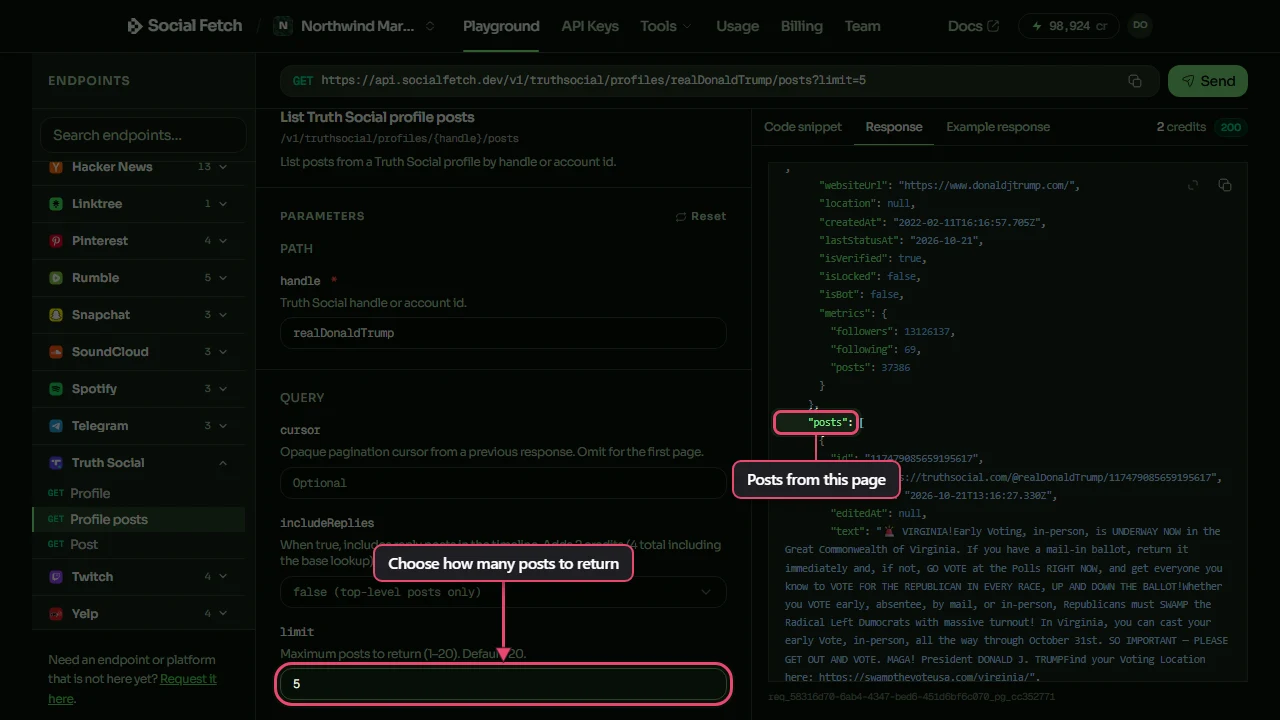
Task: Click the Pinterest platform icon
Action: click(x=56, y=241)
